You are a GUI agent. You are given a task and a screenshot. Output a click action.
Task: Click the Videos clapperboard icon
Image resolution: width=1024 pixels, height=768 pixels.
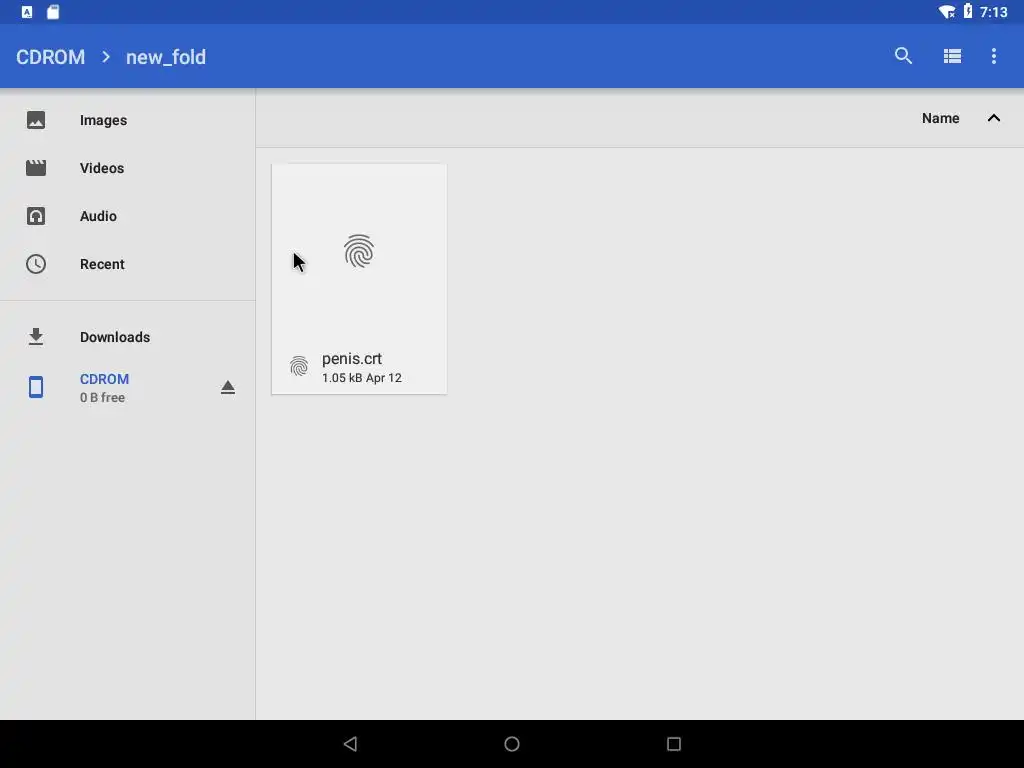click(36, 168)
